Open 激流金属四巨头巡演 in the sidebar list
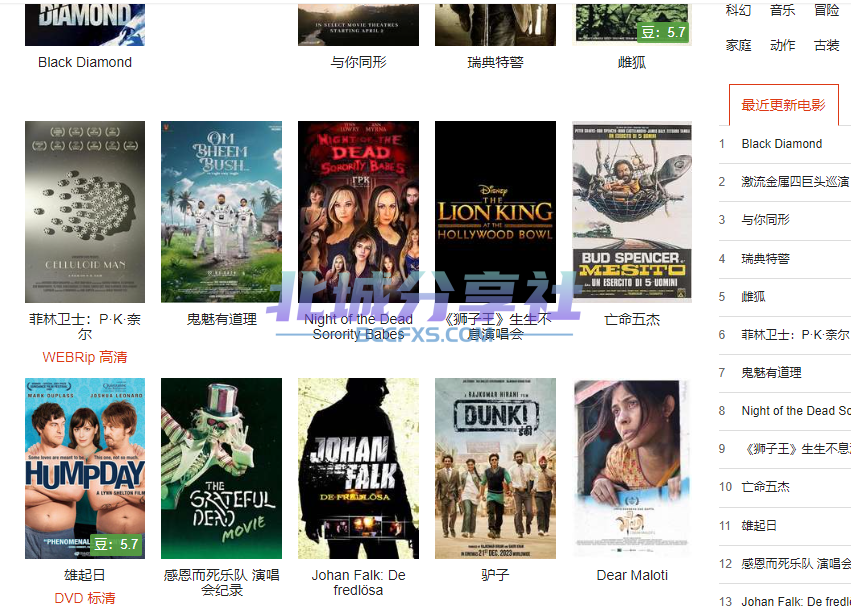The image size is (851, 609). [795, 182]
